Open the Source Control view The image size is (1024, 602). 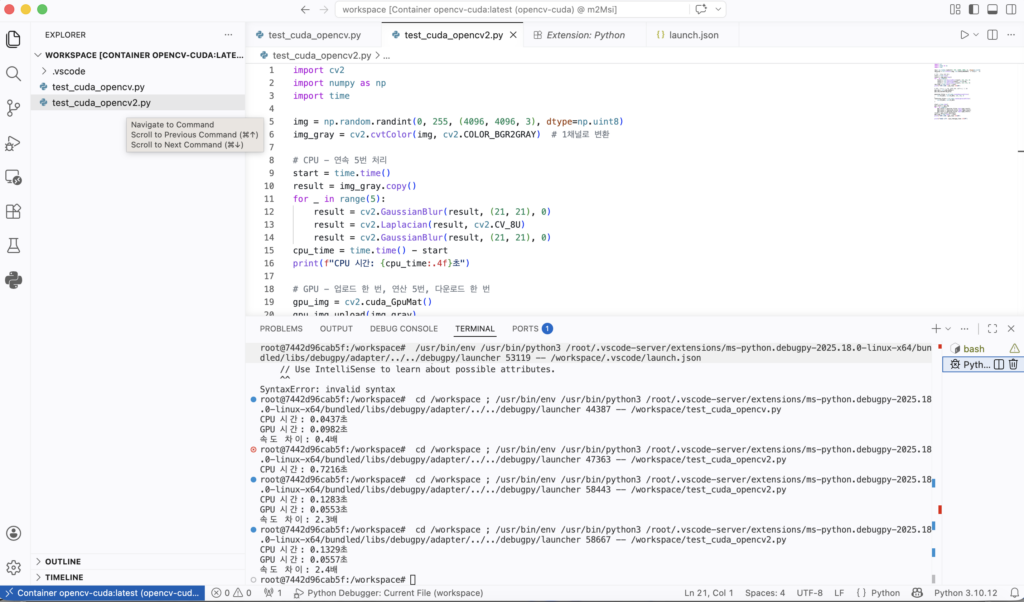point(14,108)
